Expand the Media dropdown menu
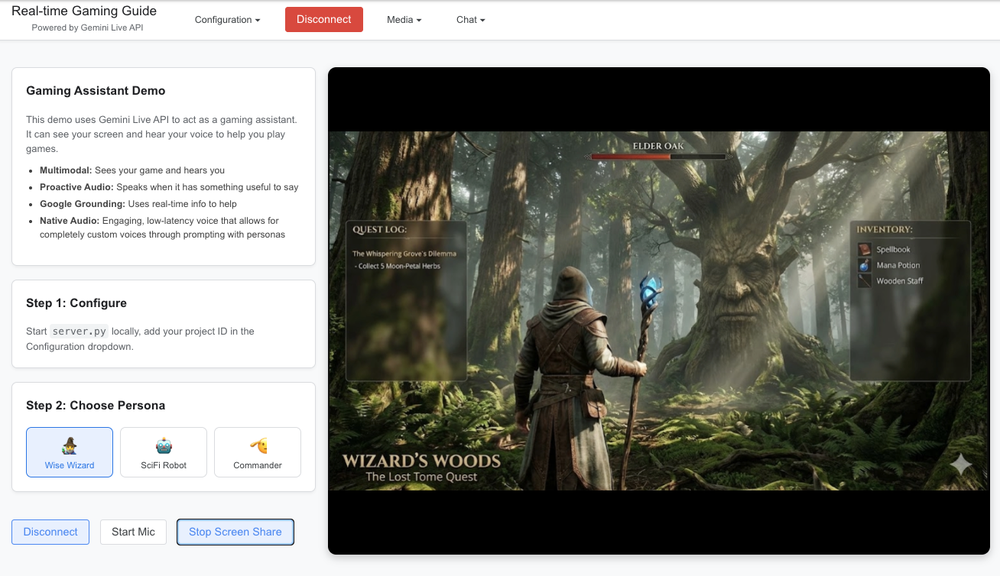The height and width of the screenshot is (576, 1000). click(x=404, y=20)
